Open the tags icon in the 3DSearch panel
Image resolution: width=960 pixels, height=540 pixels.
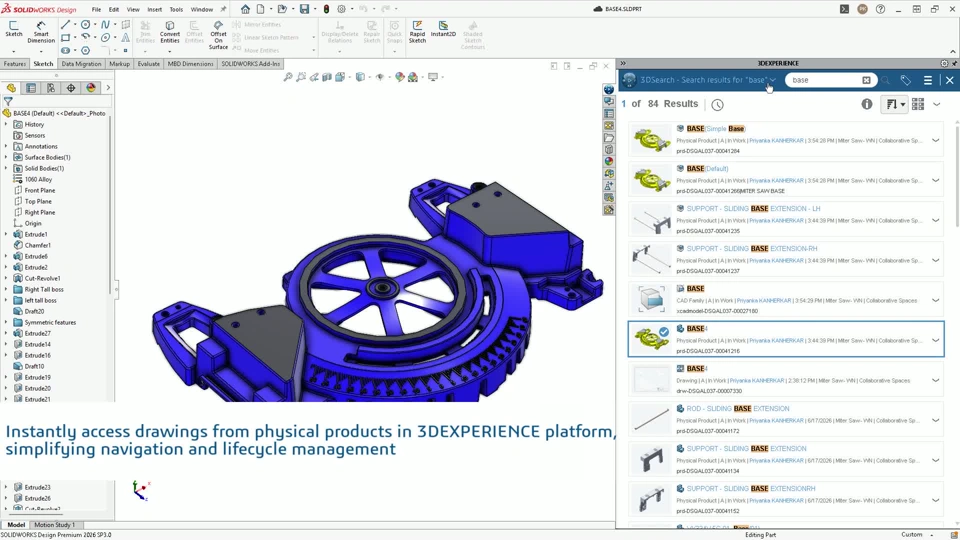[906, 80]
